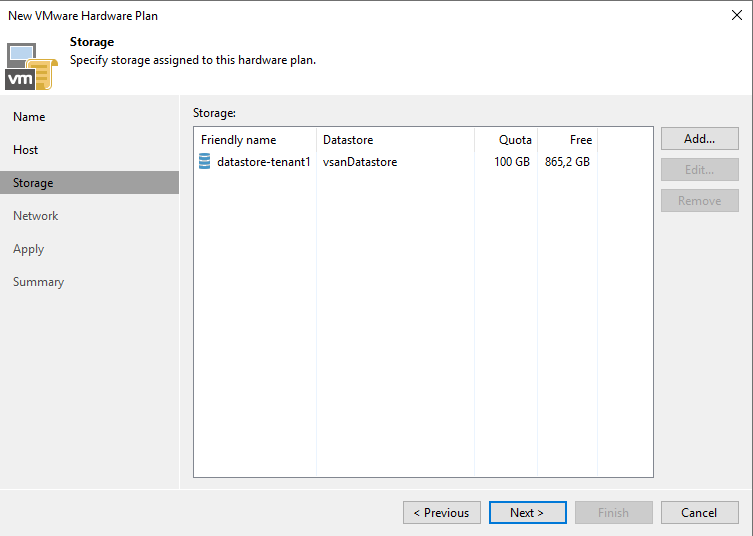753x536 pixels.
Task: Jump to the Network wizard step
Action: pyautogui.click(x=36, y=216)
